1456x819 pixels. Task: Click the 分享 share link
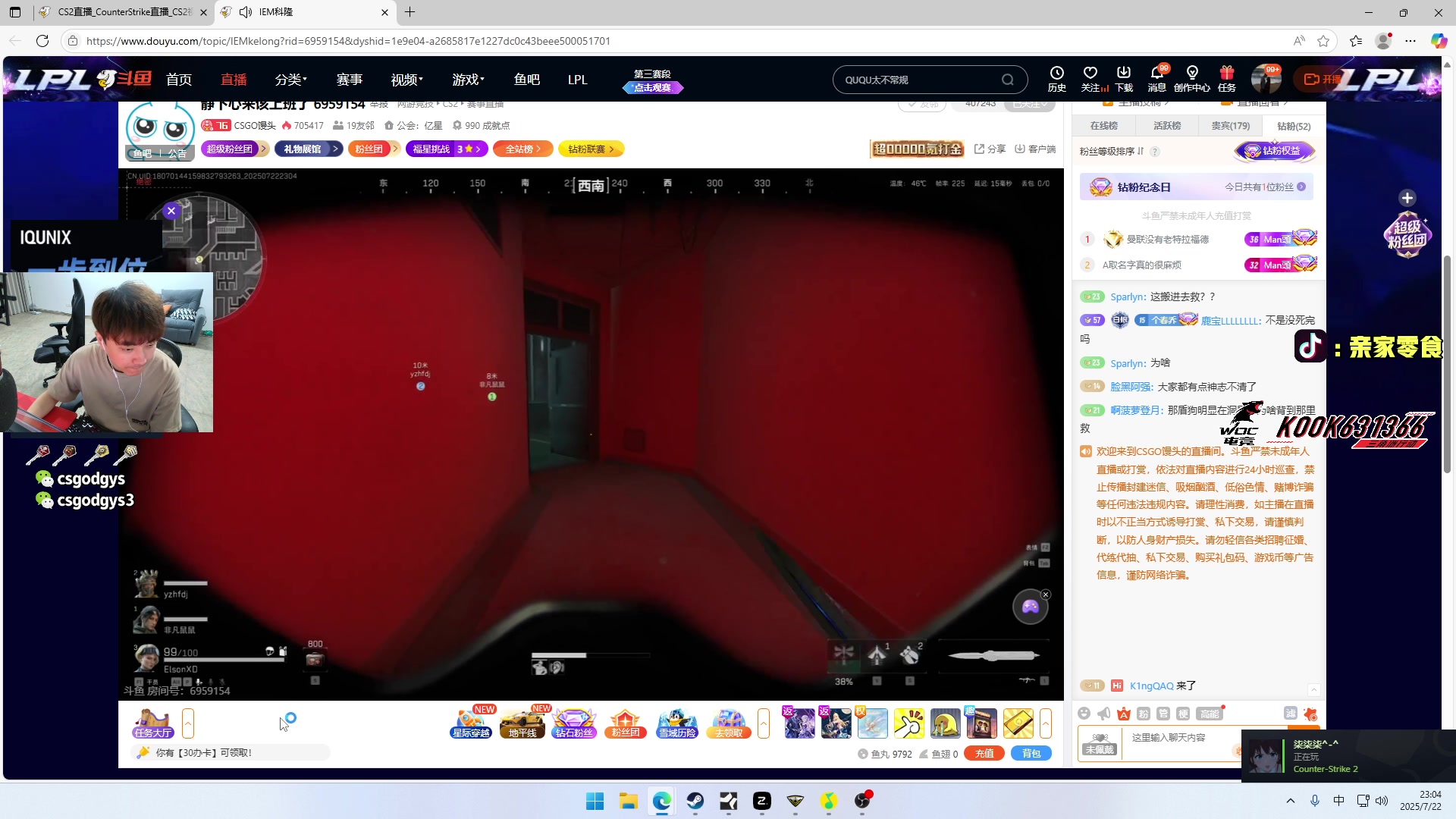click(990, 149)
